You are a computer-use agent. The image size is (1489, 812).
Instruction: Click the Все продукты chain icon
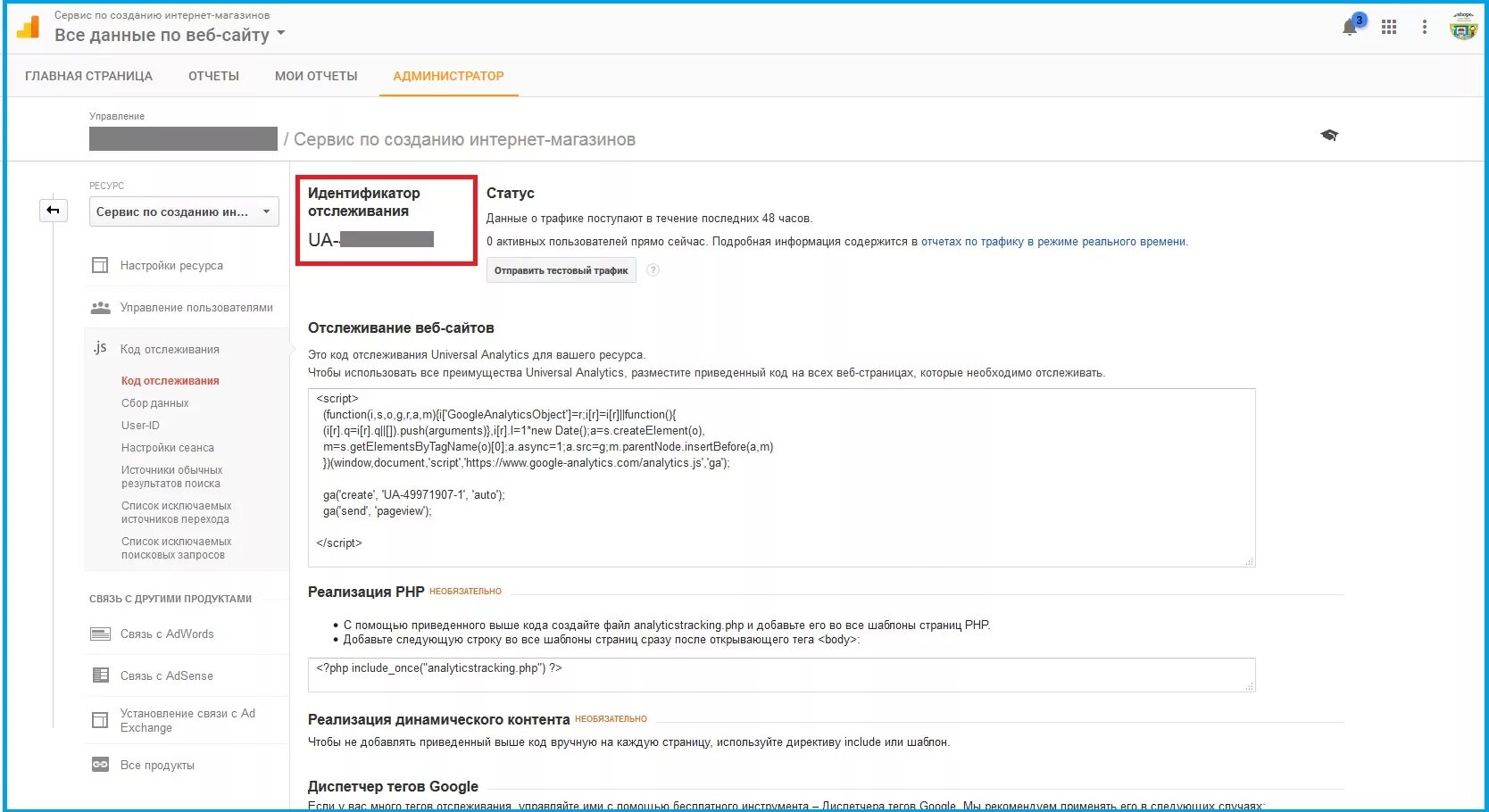(x=100, y=765)
